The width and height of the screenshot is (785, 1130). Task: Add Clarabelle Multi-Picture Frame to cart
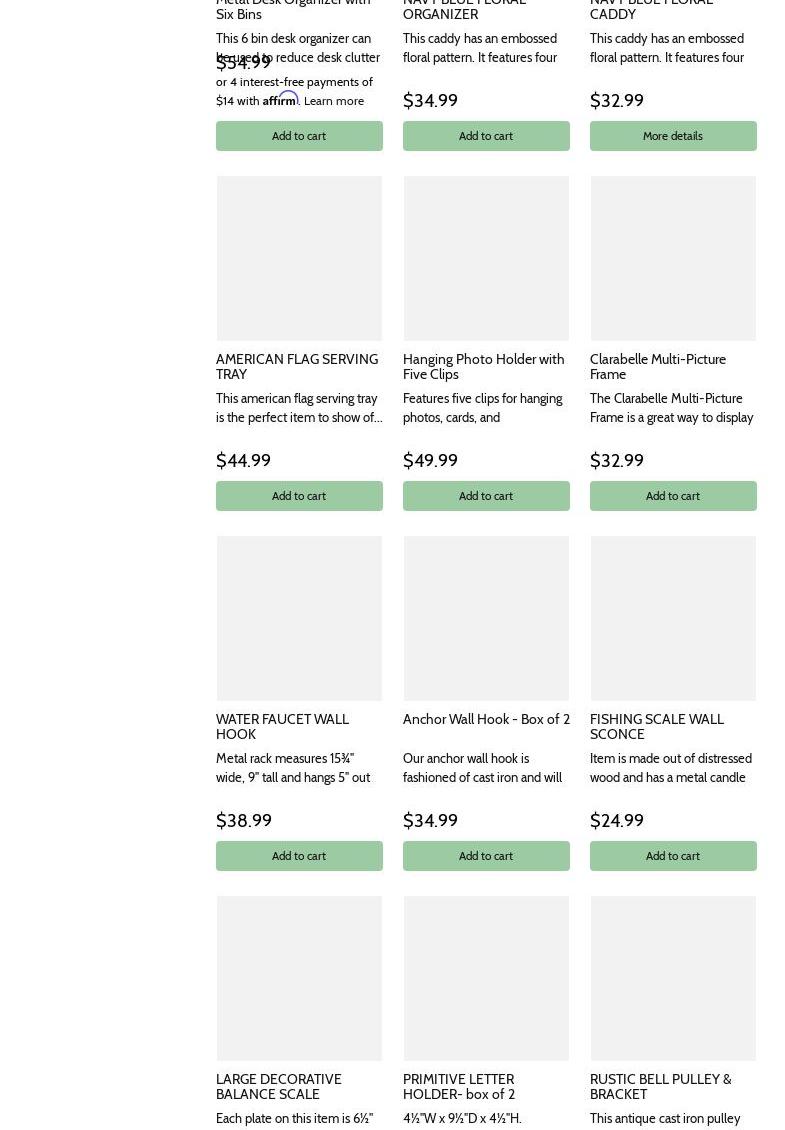pos(672,496)
